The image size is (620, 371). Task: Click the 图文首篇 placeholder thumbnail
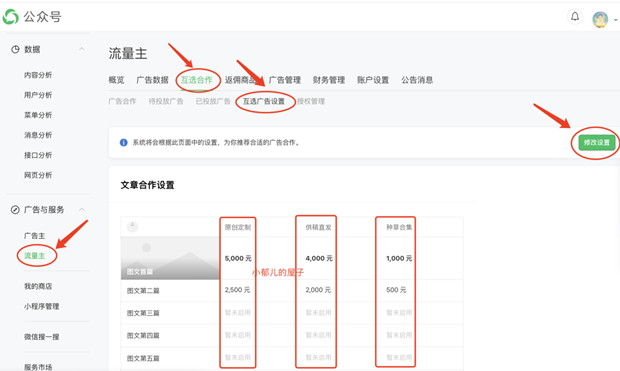tap(170, 258)
